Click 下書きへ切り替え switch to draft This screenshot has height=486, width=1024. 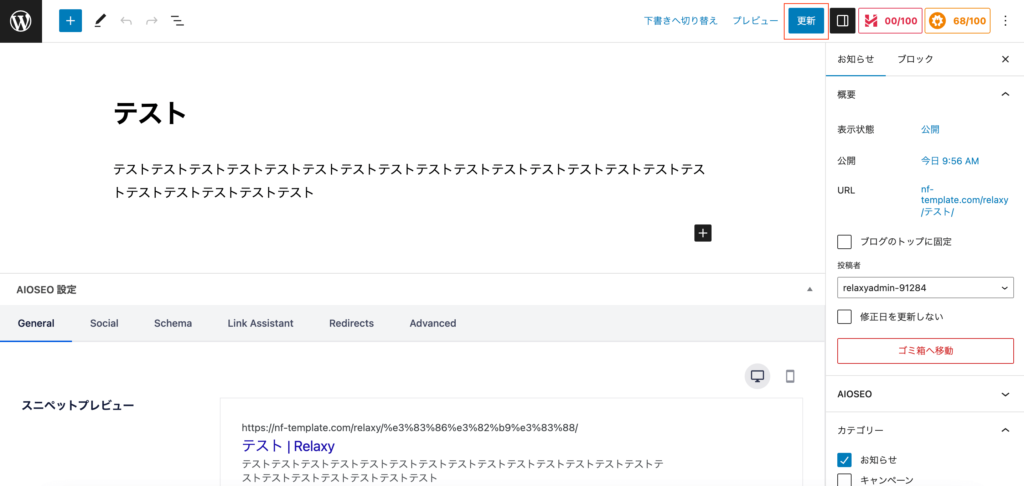pyautogui.click(x=680, y=21)
